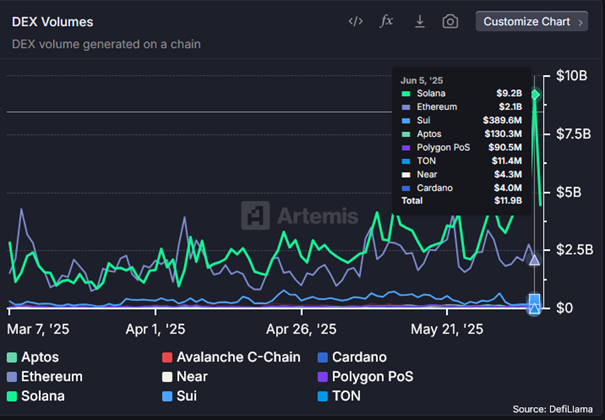Click the Mar 7, '25 axis label
The image size is (605, 420).
(x=38, y=329)
